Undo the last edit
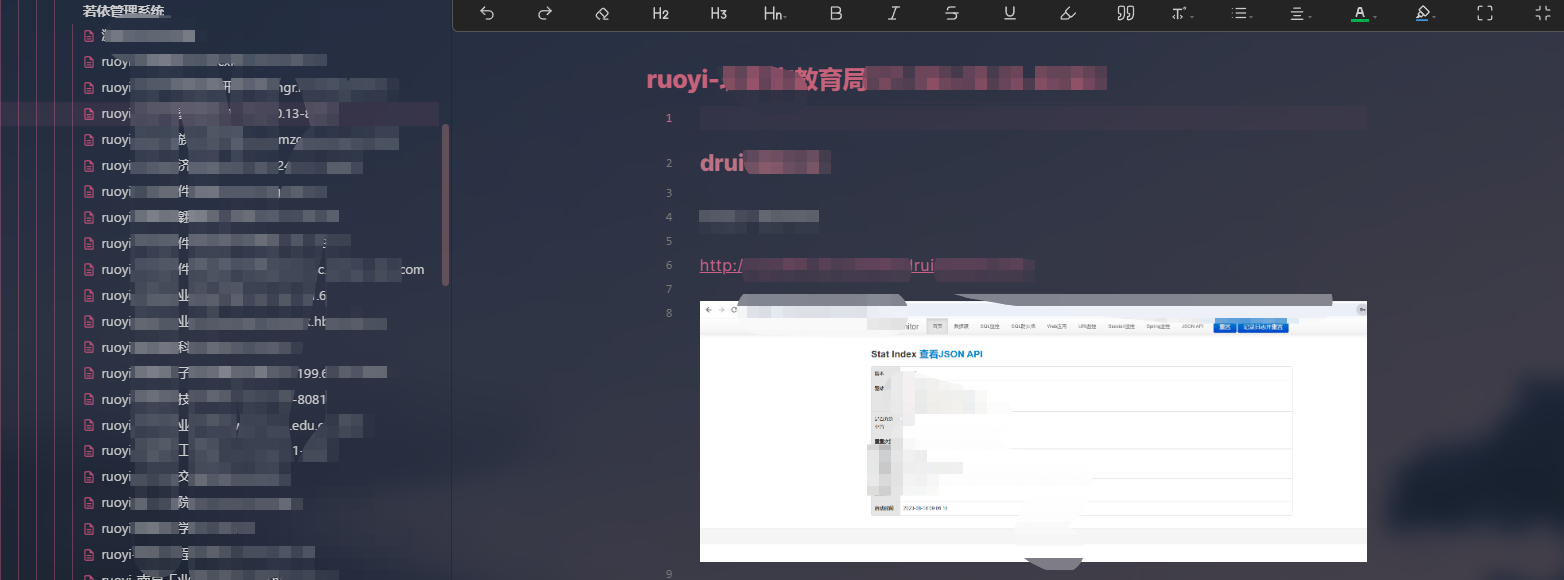This screenshot has width=1564, height=580. click(x=487, y=13)
